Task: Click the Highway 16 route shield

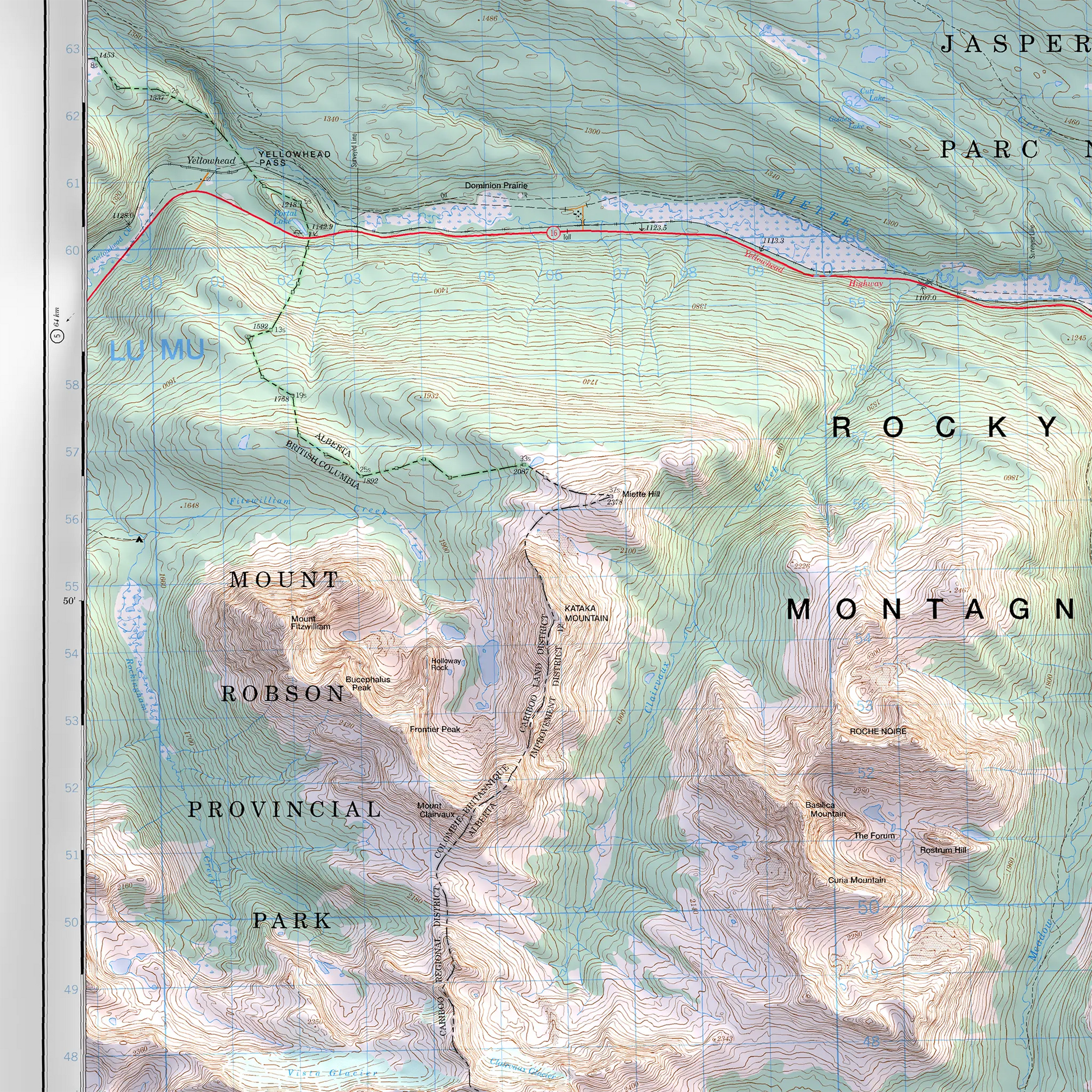Action: [x=553, y=233]
